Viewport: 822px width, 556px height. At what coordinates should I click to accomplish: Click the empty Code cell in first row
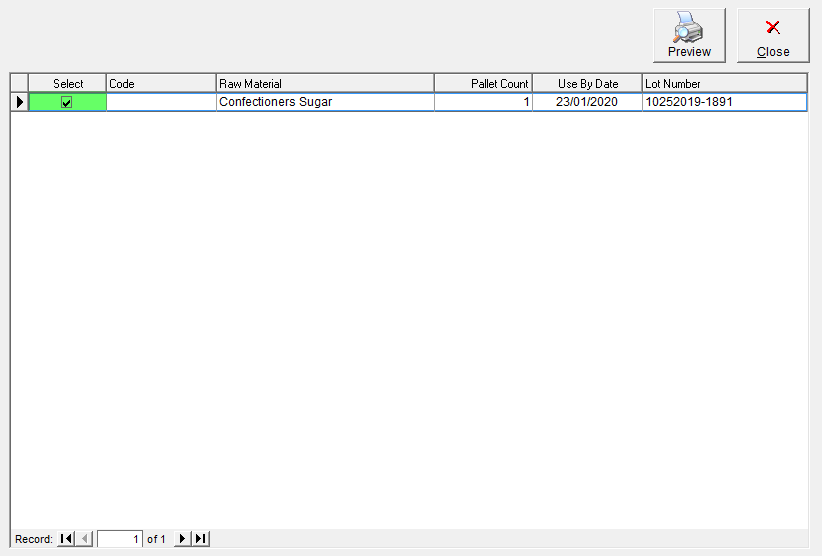tap(161, 102)
